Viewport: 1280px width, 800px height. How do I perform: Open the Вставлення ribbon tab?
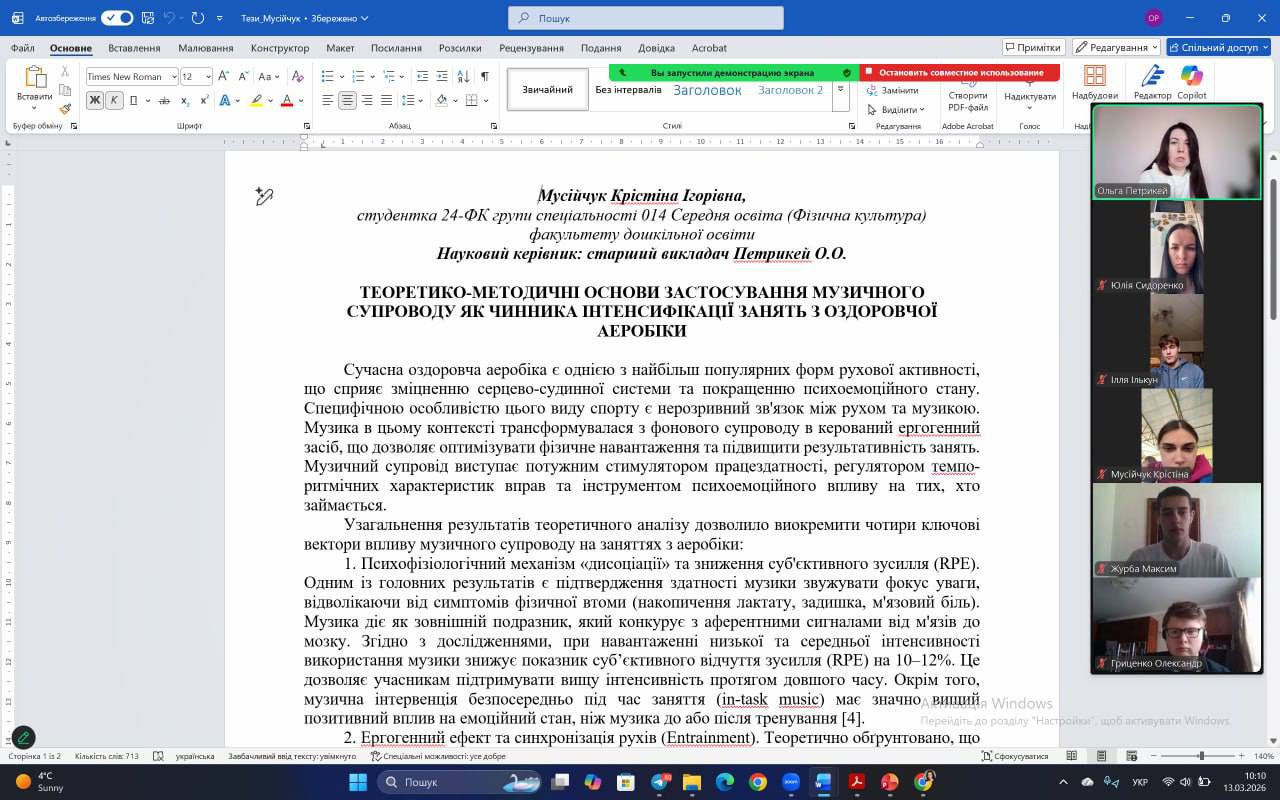pos(134,48)
